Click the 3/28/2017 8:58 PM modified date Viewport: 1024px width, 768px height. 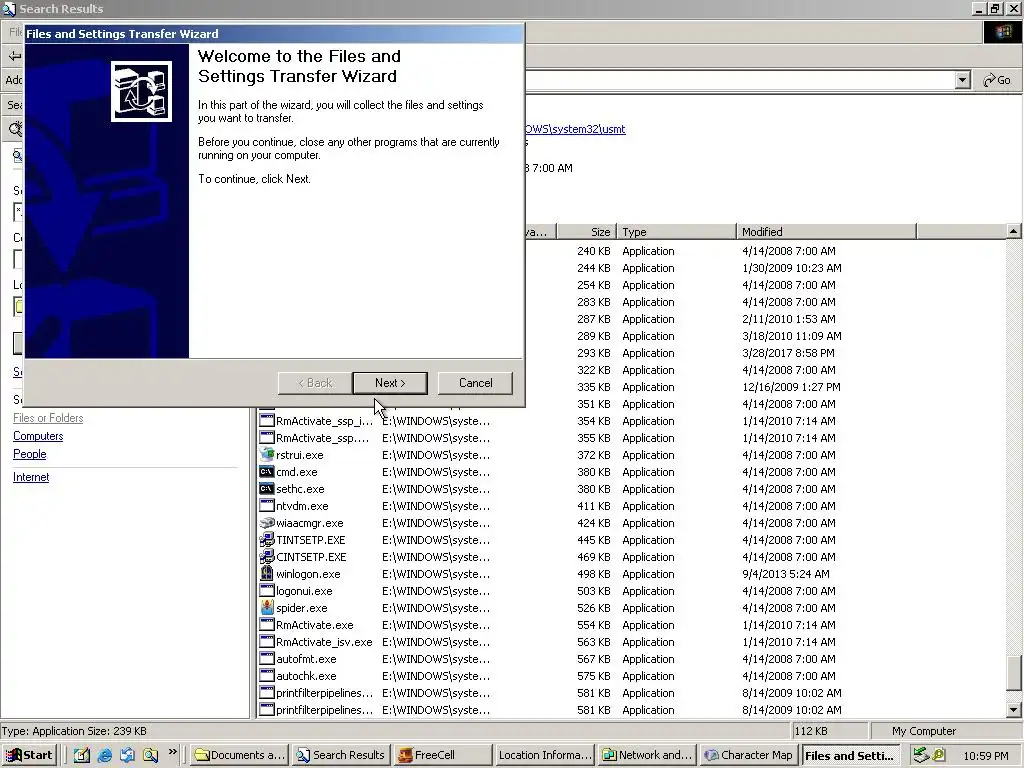(788, 353)
